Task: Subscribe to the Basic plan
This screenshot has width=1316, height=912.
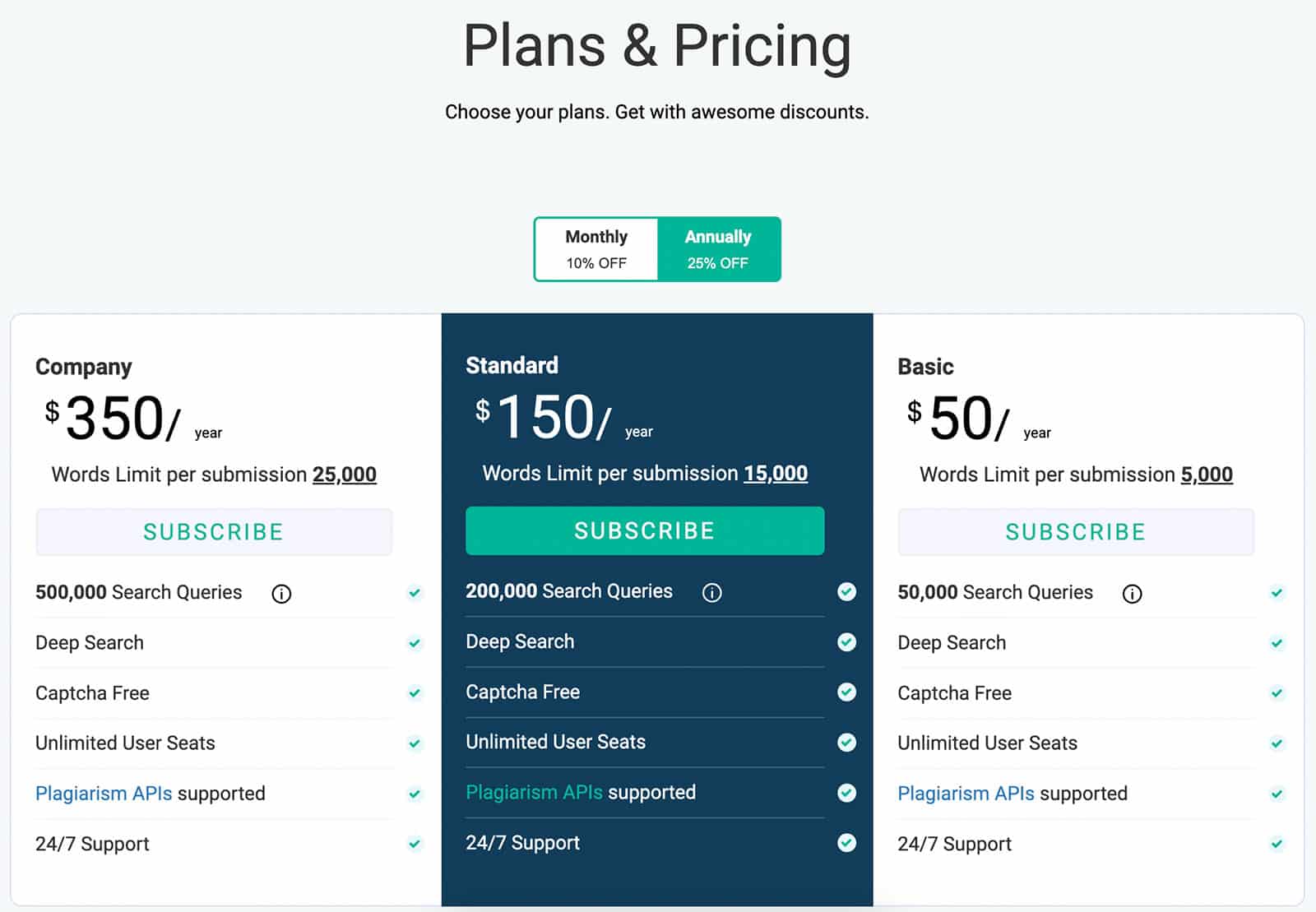Action: [1076, 532]
